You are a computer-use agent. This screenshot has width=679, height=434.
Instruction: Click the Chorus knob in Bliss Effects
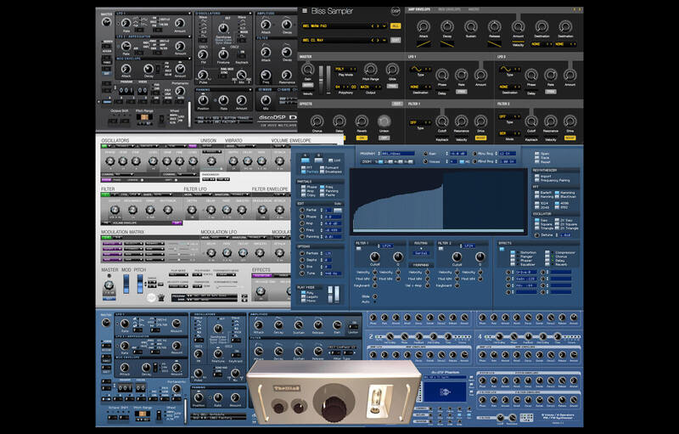317,121
